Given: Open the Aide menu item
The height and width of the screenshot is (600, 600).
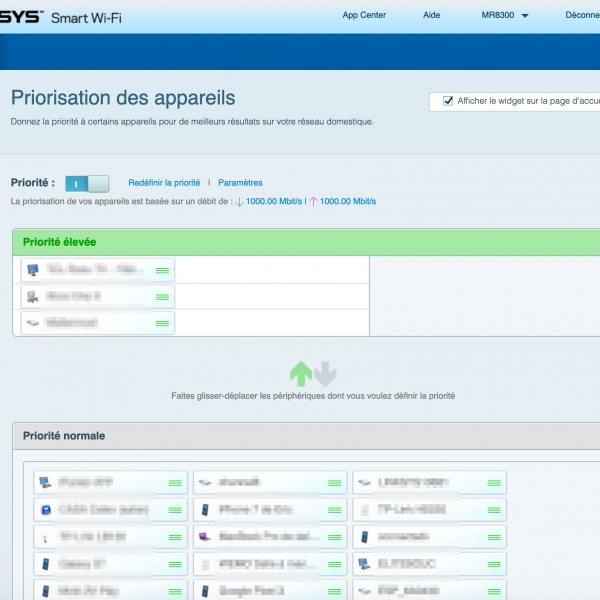Looking at the screenshot, I should pyautogui.click(x=432, y=15).
